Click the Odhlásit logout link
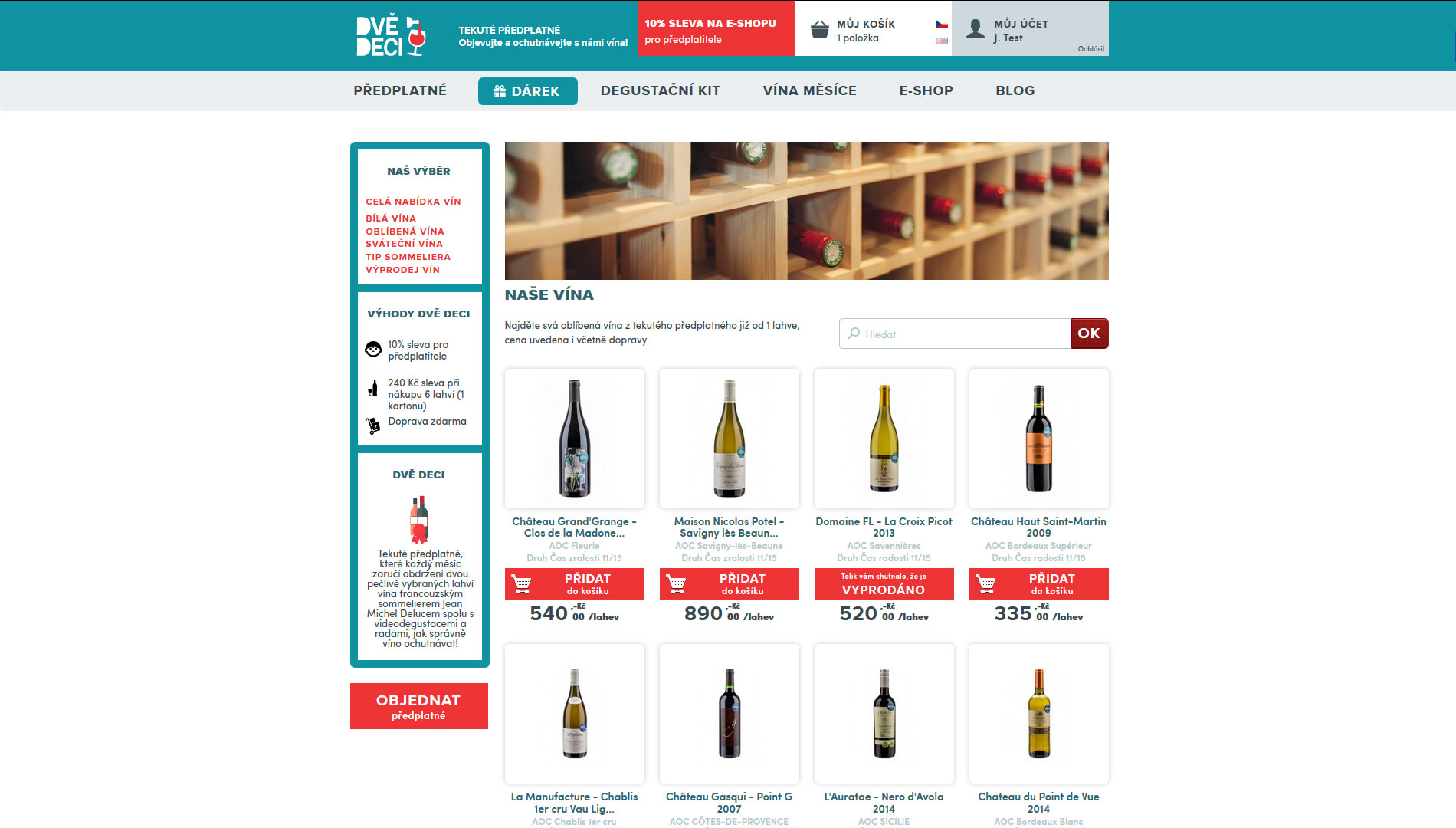This screenshot has height=828, width=1456. coord(1090,49)
